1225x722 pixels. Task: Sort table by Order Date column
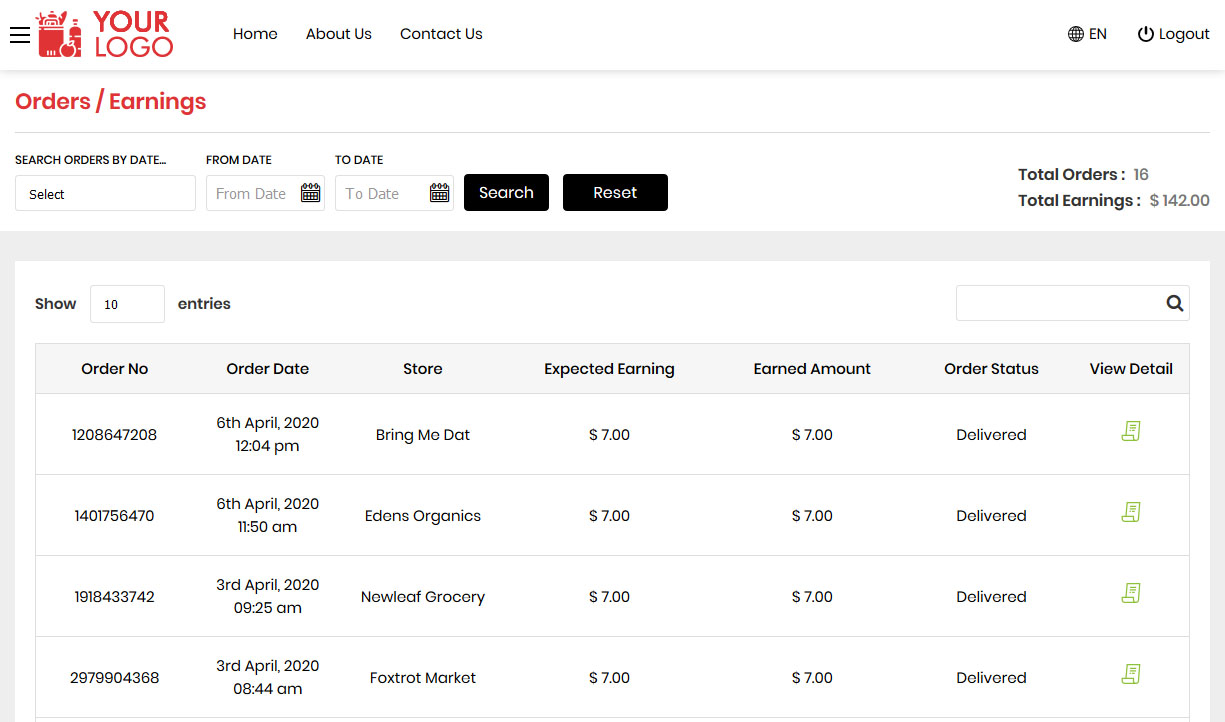(x=268, y=369)
